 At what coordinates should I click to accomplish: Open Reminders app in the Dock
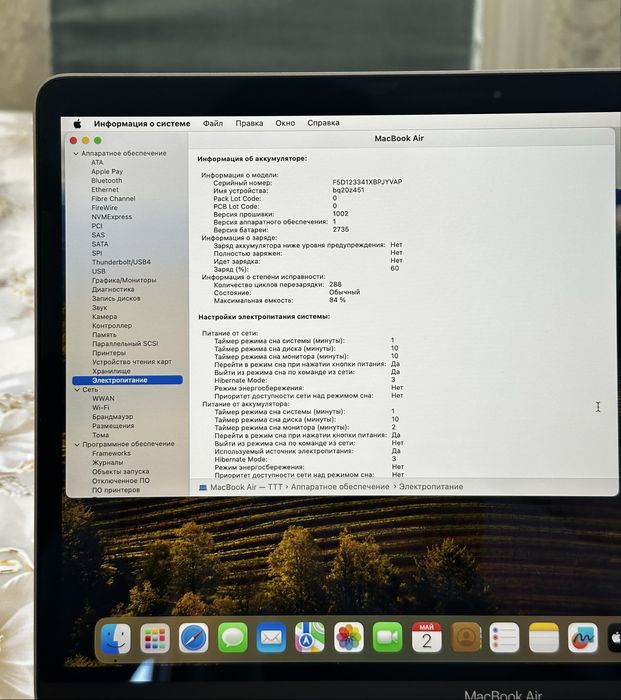pyautogui.click(x=504, y=638)
